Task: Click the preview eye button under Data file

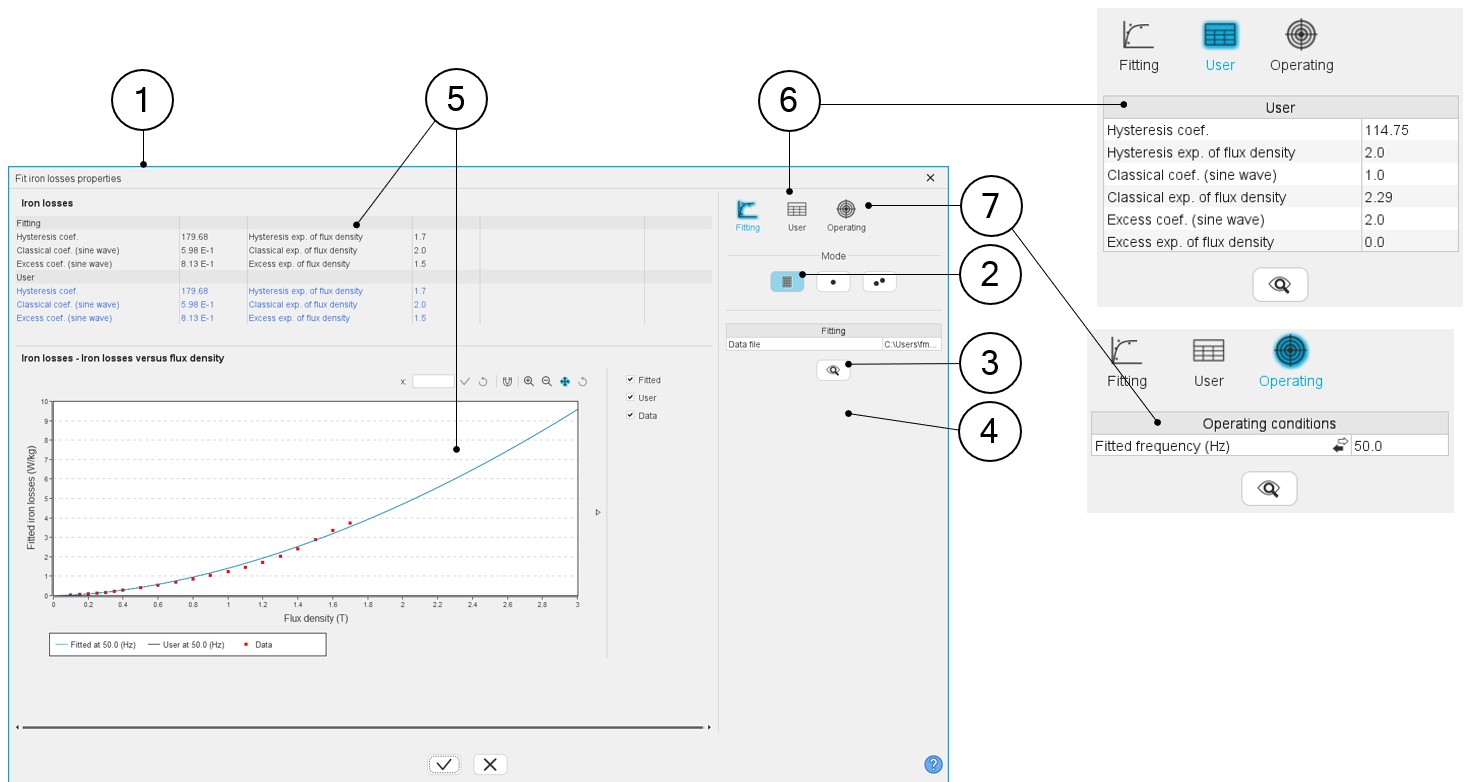Action: [x=833, y=370]
